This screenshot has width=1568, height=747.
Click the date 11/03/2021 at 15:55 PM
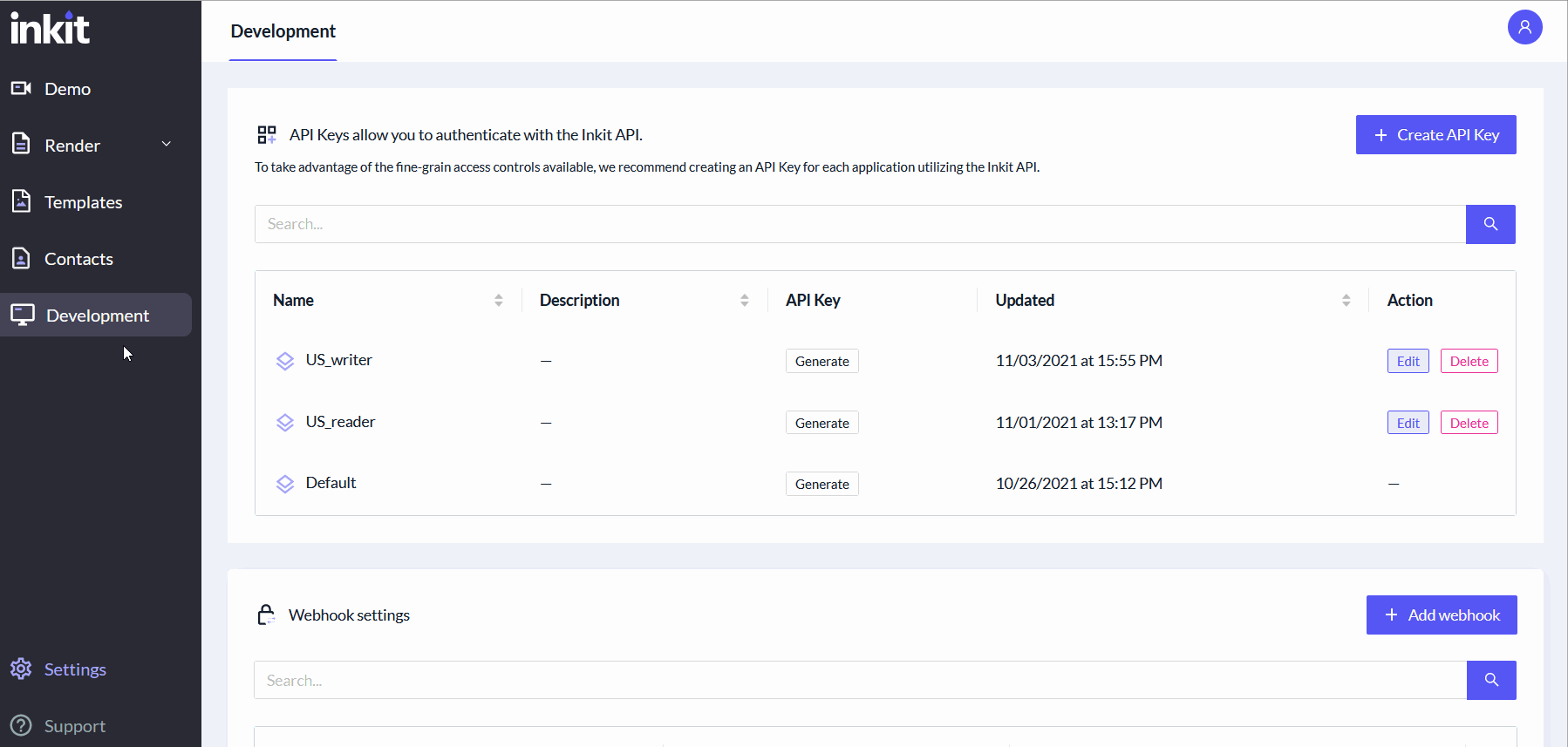(x=1079, y=361)
